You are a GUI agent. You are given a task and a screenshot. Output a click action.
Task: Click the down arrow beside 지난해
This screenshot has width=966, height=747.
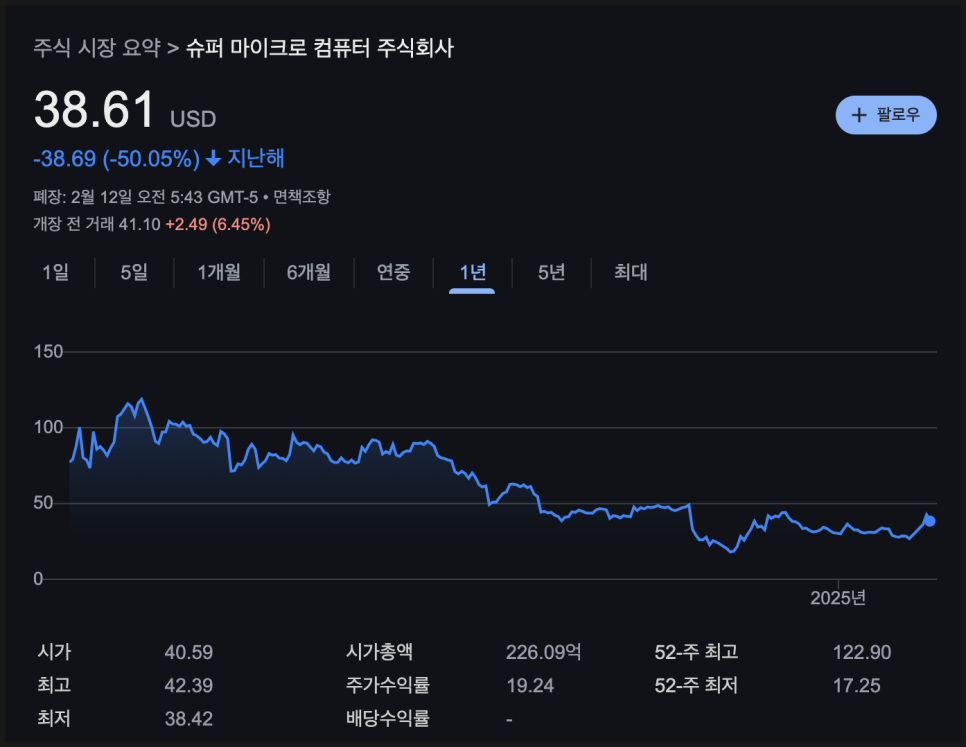pos(213,159)
